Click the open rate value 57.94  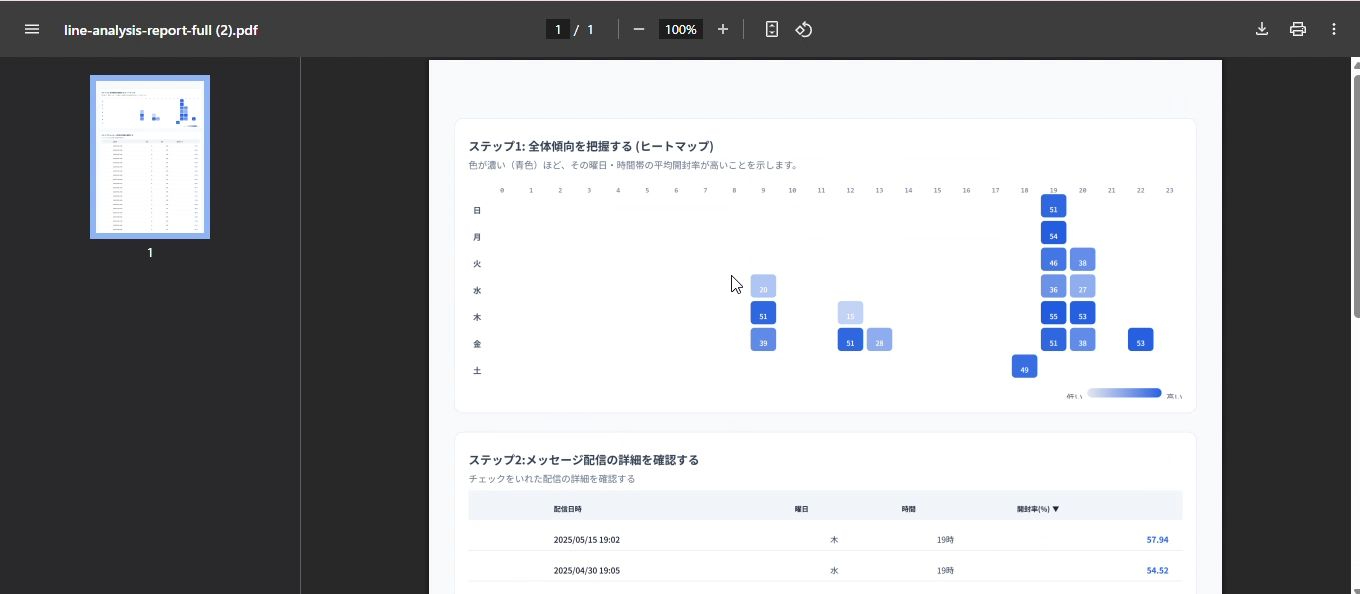pos(1157,540)
